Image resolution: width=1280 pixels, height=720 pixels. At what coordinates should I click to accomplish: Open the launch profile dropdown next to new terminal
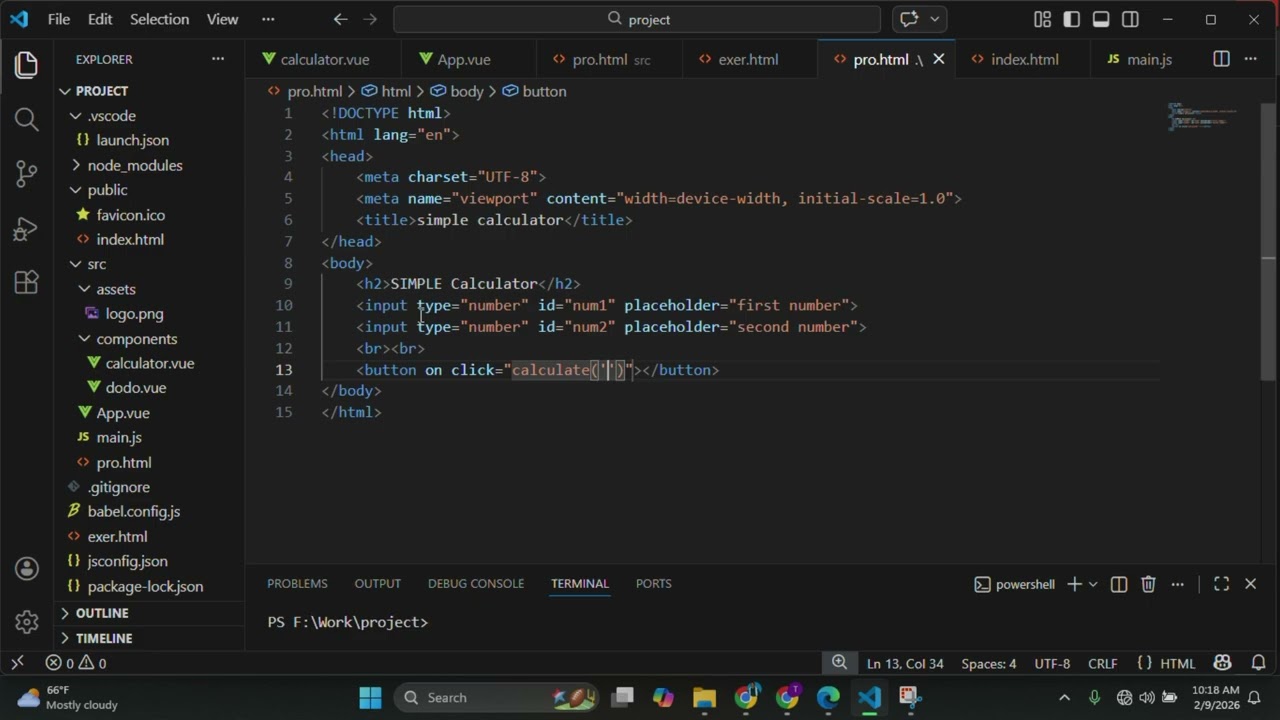(x=1093, y=584)
